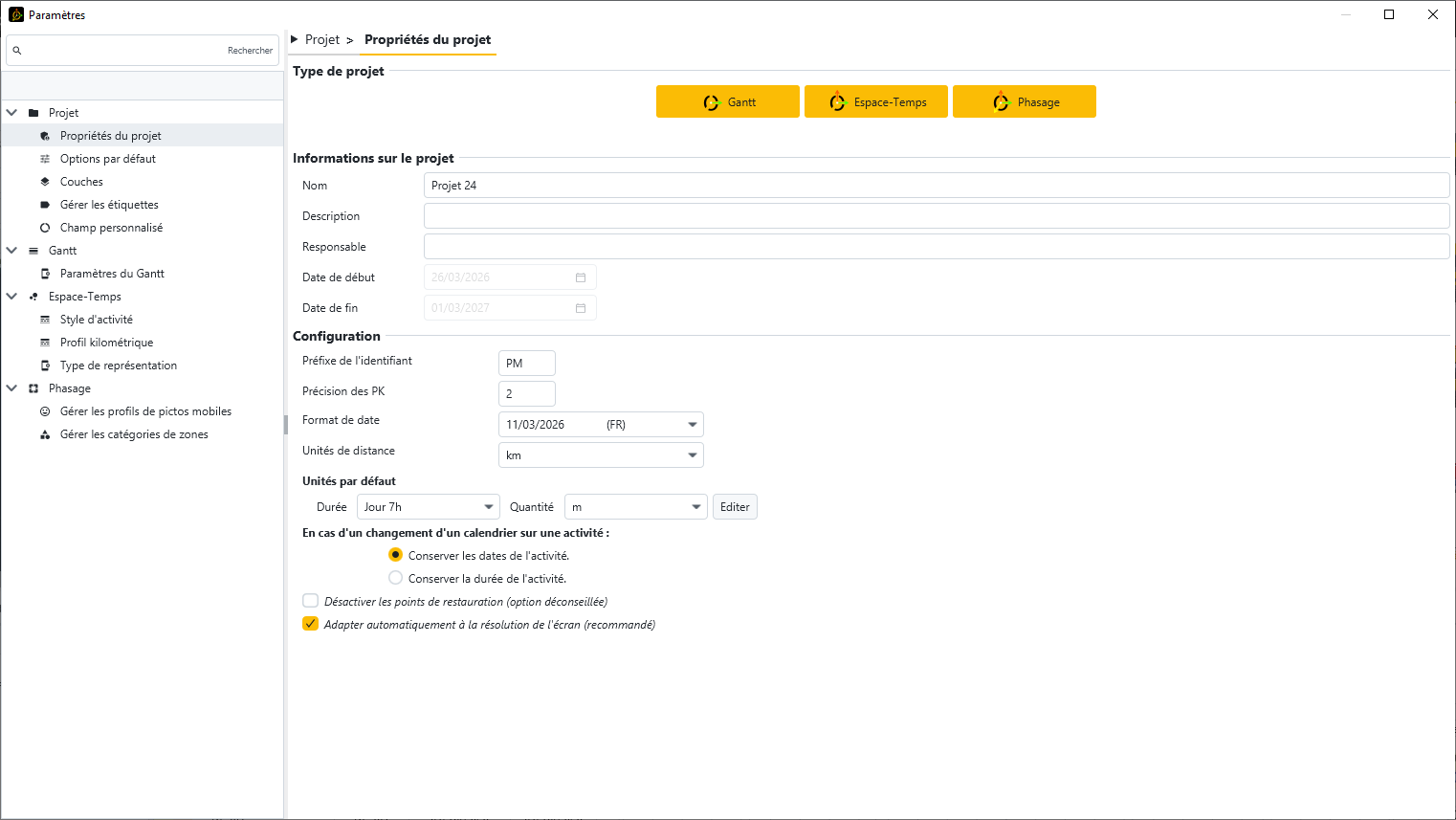Open Style d'activité settings page

coord(96,320)
